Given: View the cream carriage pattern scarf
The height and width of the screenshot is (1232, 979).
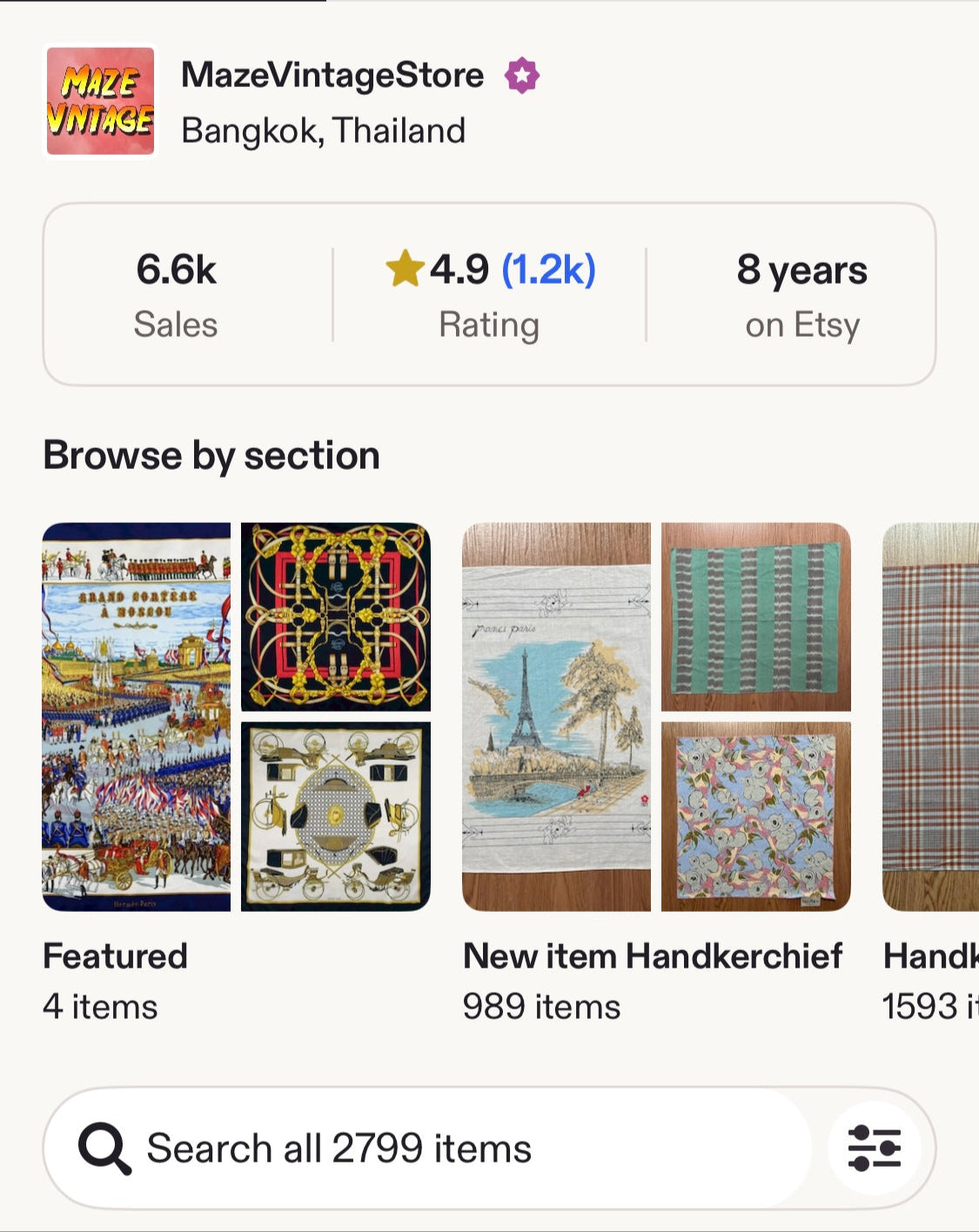Looking at the screenshot, I should [336, 816].
